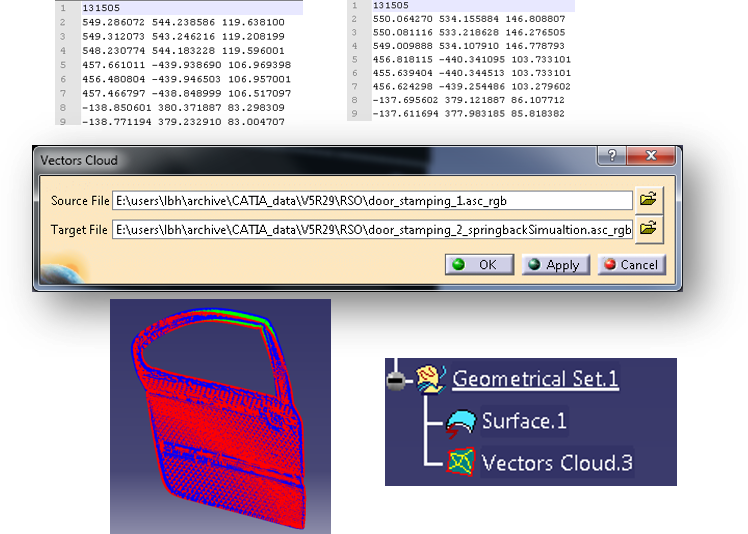Select the Surface.1 icon in the tree
This screenshot has height=534, width=748.
coord(461,422)
